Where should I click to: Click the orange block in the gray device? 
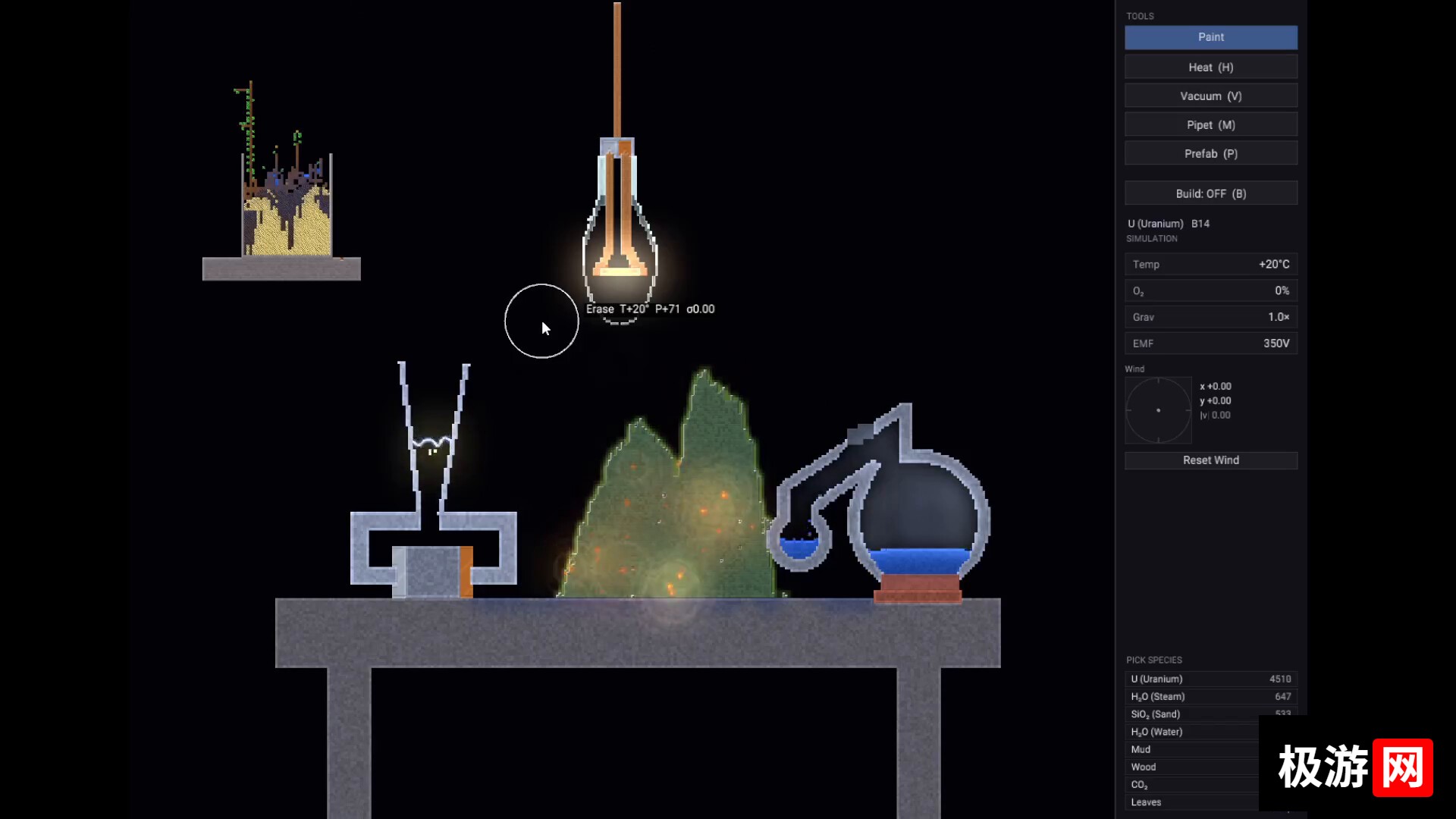point(466,571)
